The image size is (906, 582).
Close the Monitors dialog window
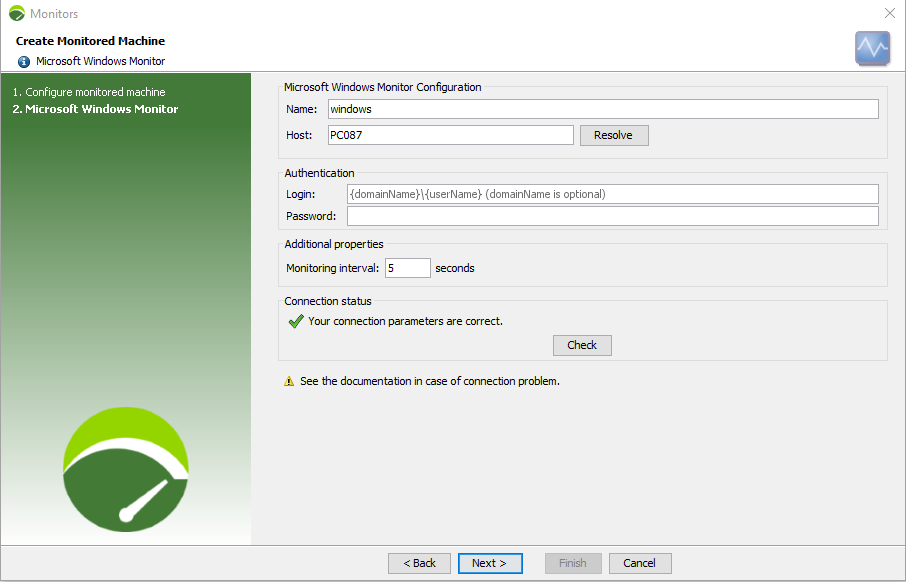[x=889, y=13]
